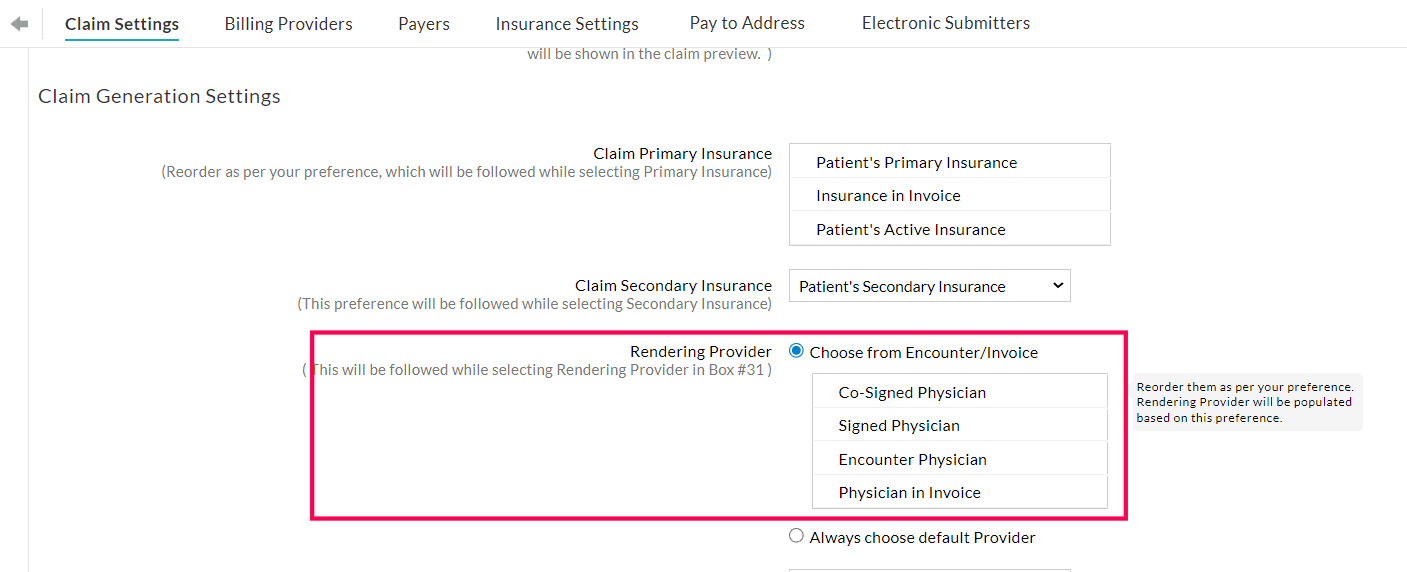The image size is (1407, 572).
Task: Open the Claim Settings tab
Action: tap(122, 24)
